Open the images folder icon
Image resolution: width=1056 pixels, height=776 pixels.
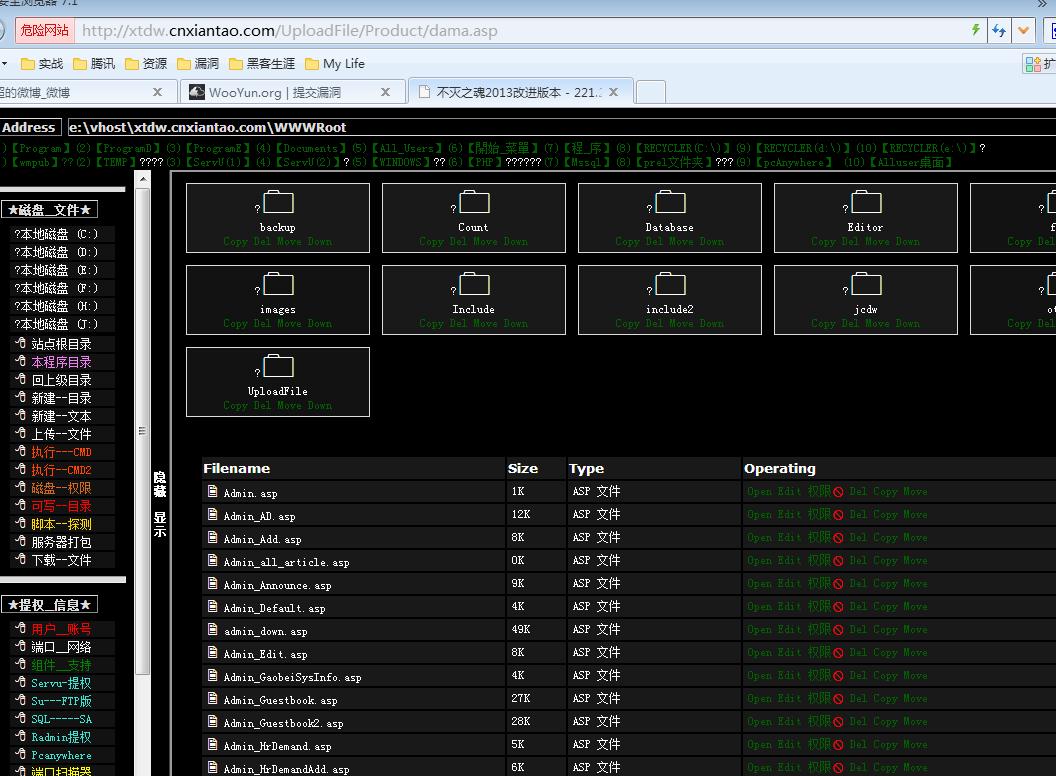(278, 284)
